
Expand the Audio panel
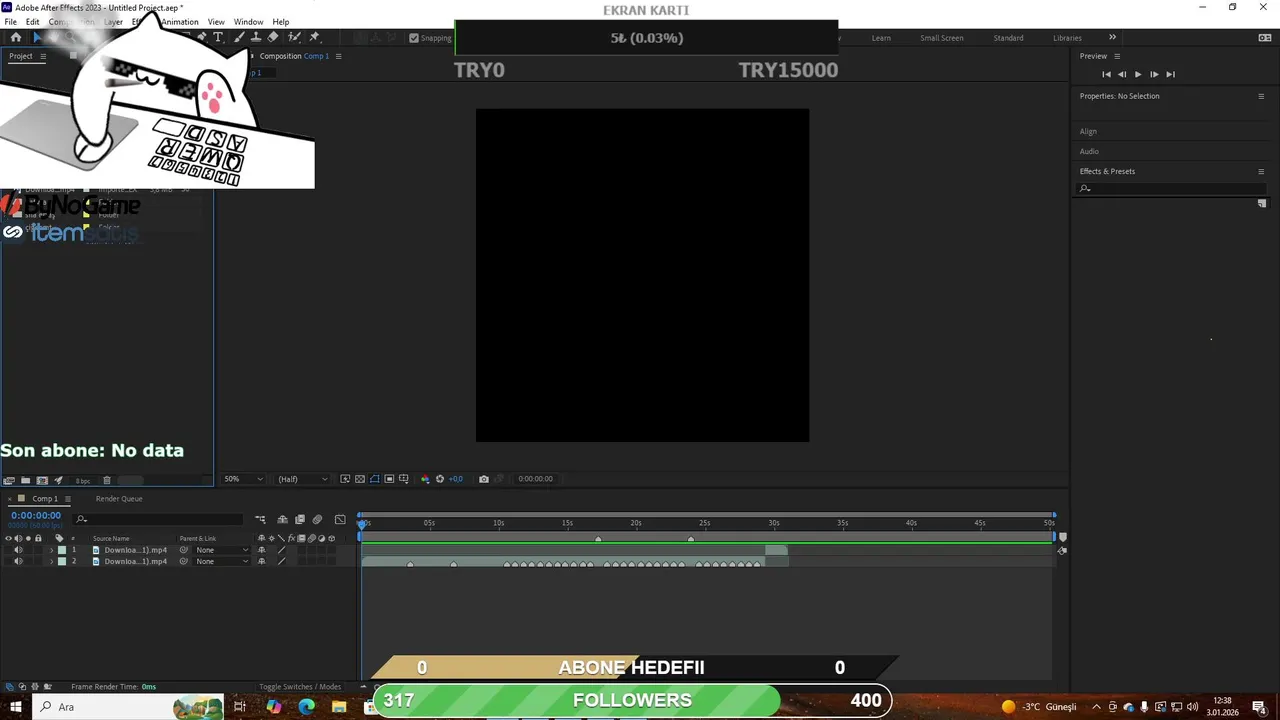(x=1089, y=151)
